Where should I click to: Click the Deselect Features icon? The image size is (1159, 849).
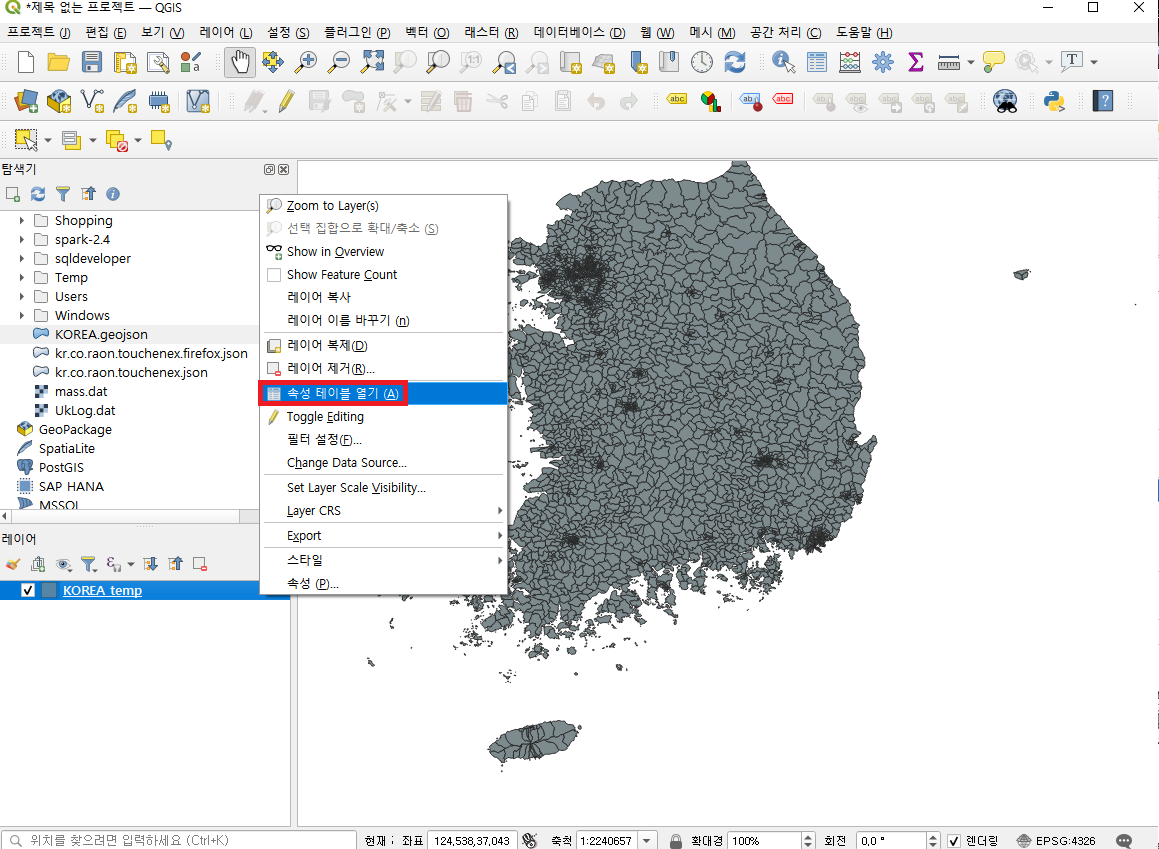117,140
